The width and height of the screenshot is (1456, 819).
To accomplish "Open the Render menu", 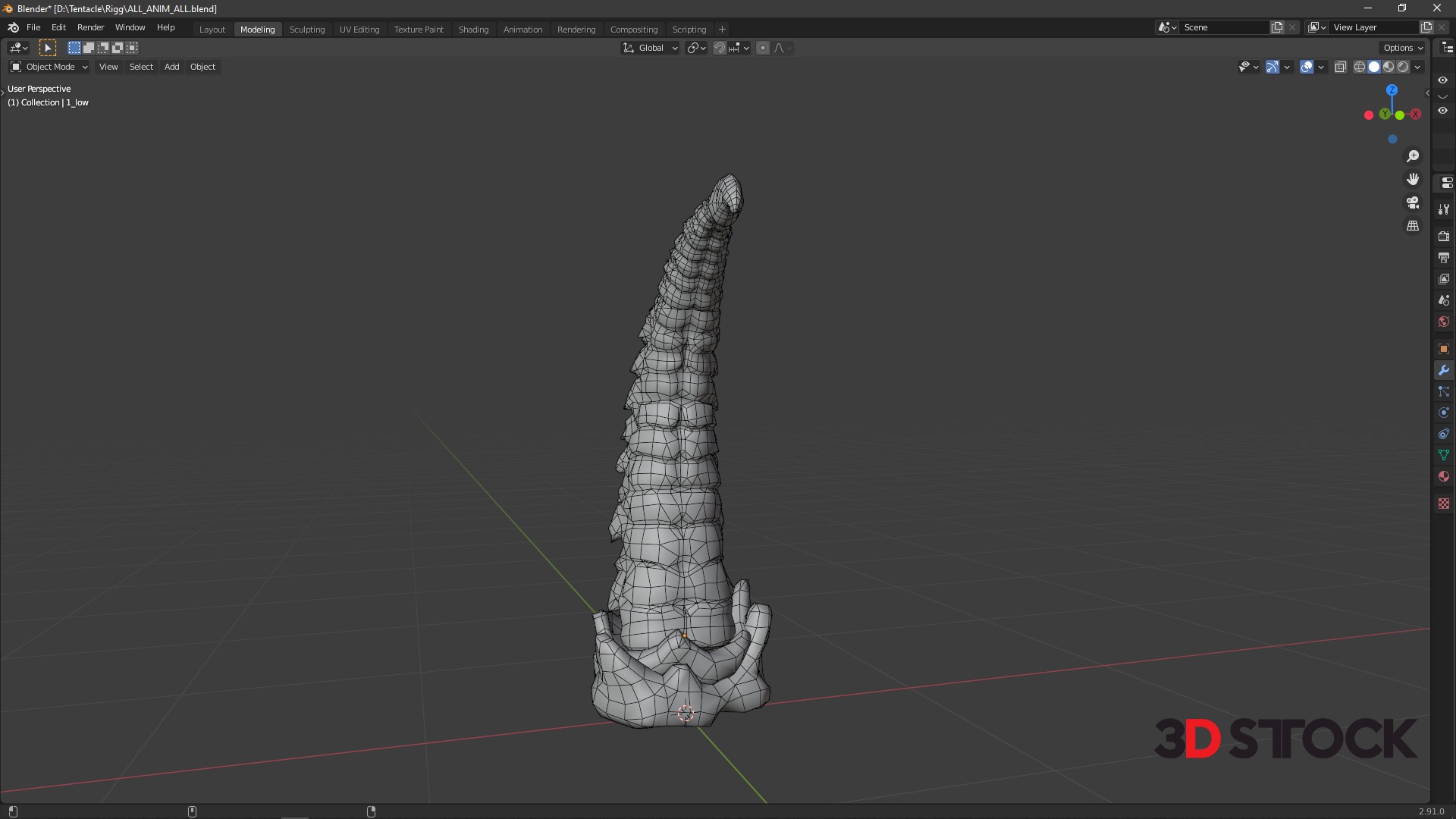I will (x=90, y=27).
